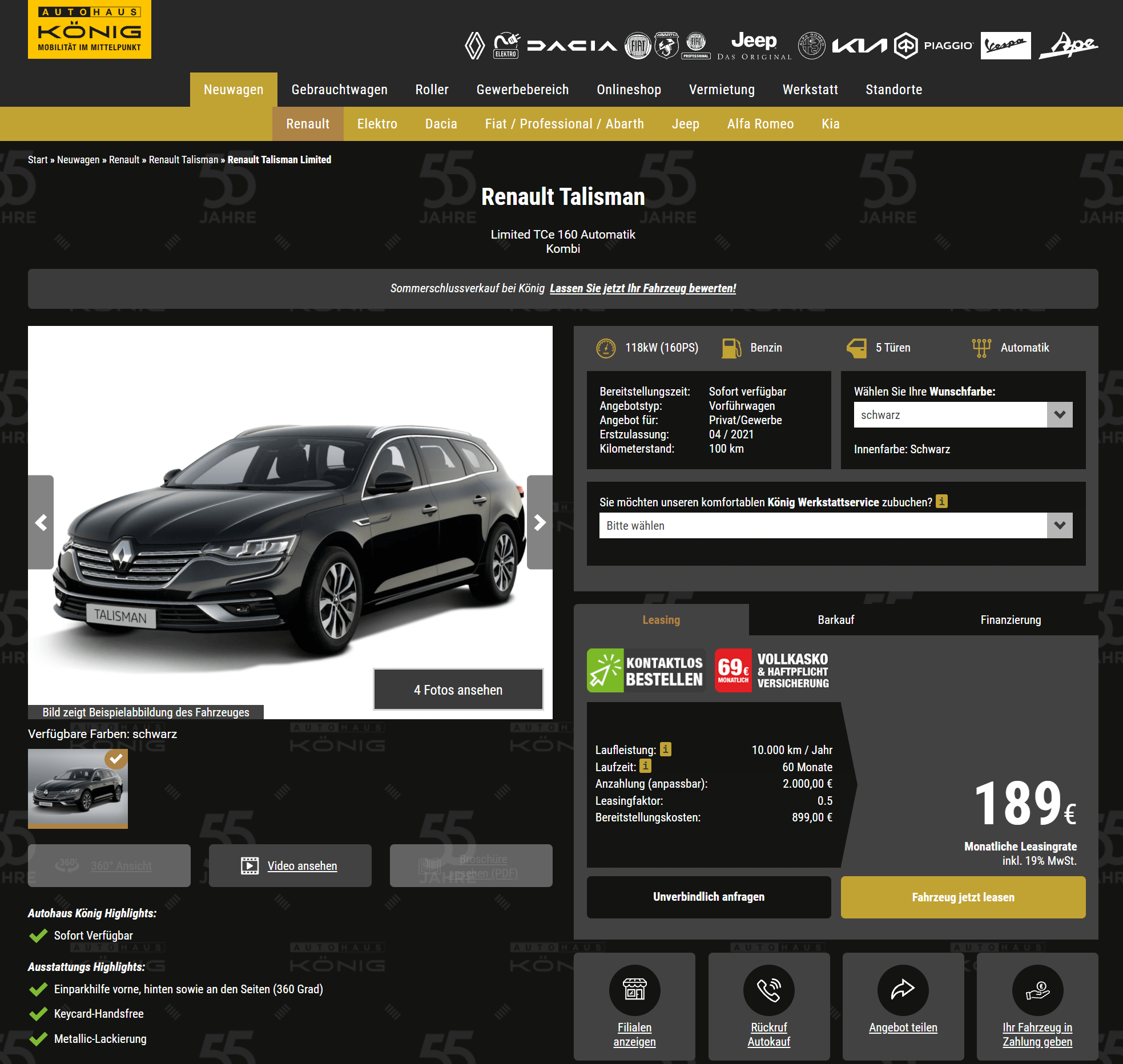Go to the Roller menu

coord(432,90)
